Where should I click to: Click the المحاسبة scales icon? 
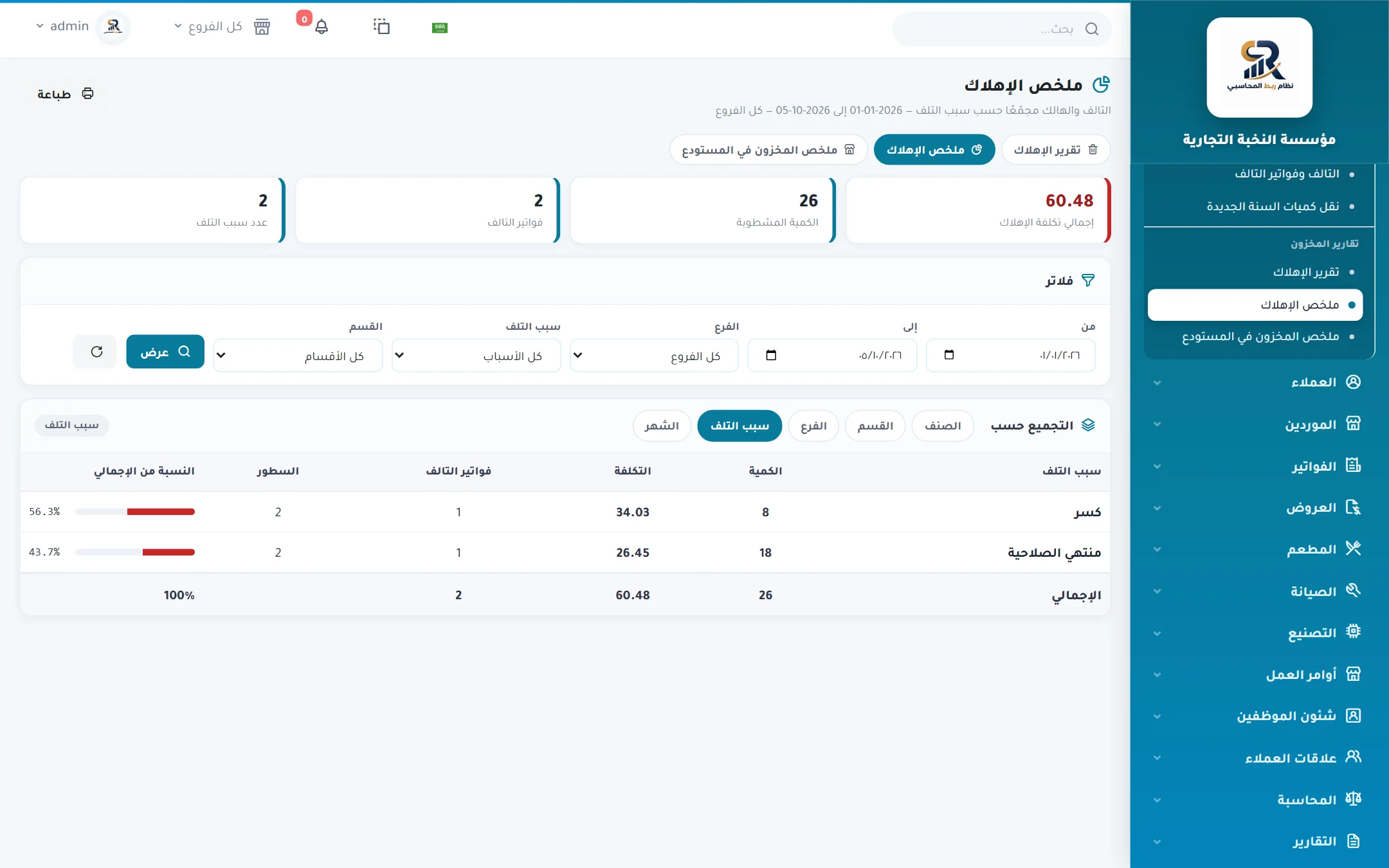pyautogui.click(x=1353, y=799)
